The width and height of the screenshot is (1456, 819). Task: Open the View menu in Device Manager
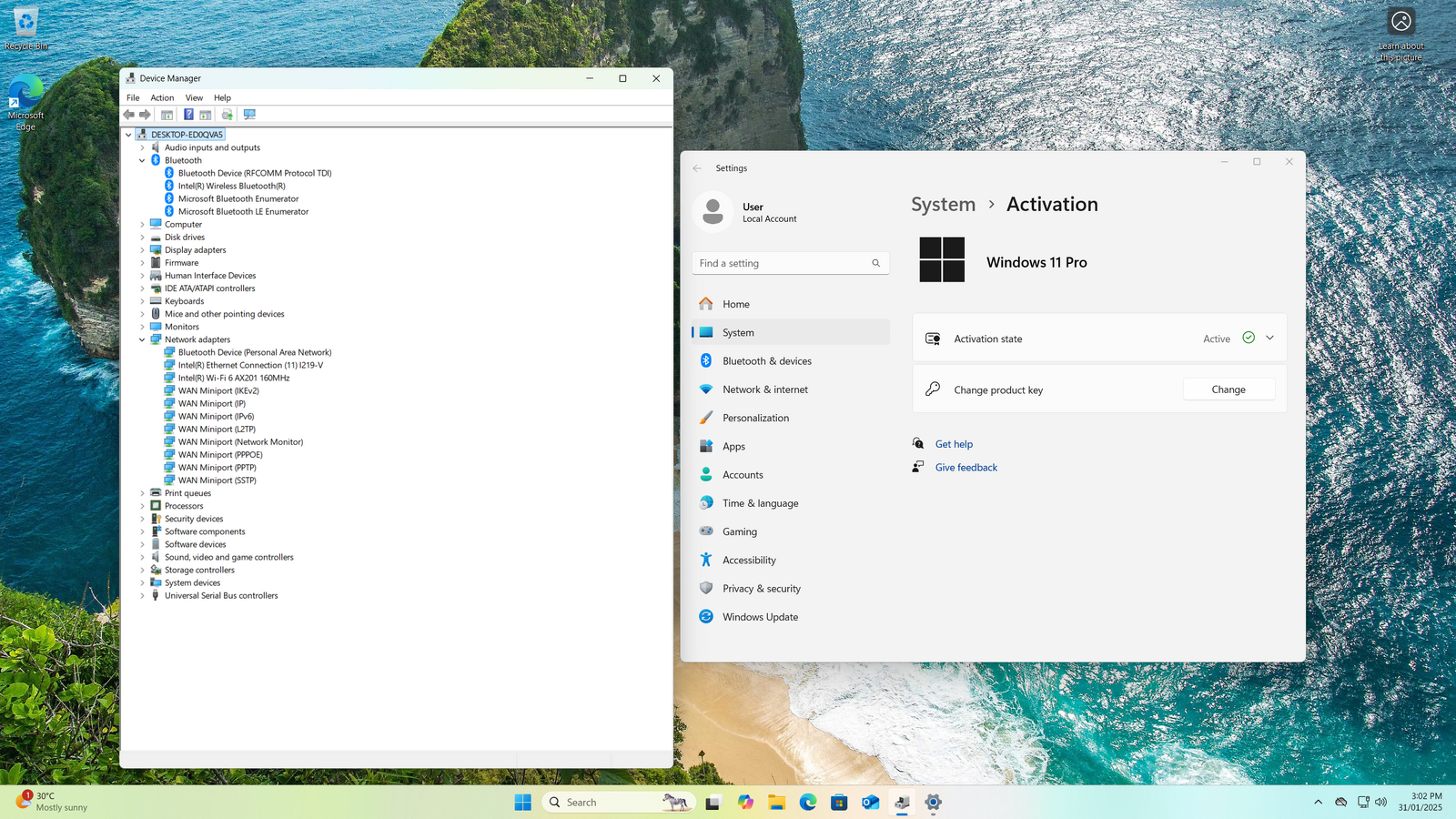(x=194, y=97)
